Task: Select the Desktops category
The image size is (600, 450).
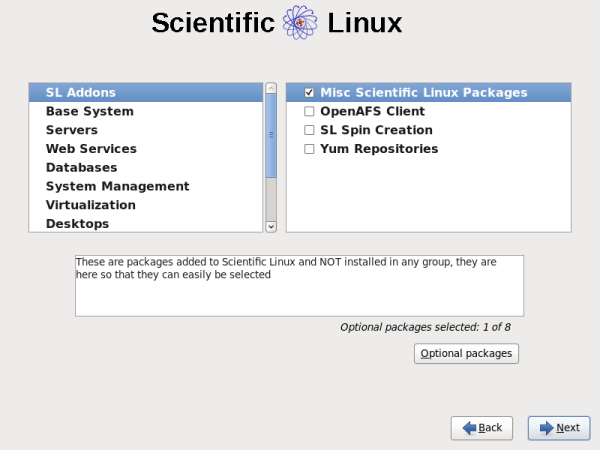Action: [77, 223]
